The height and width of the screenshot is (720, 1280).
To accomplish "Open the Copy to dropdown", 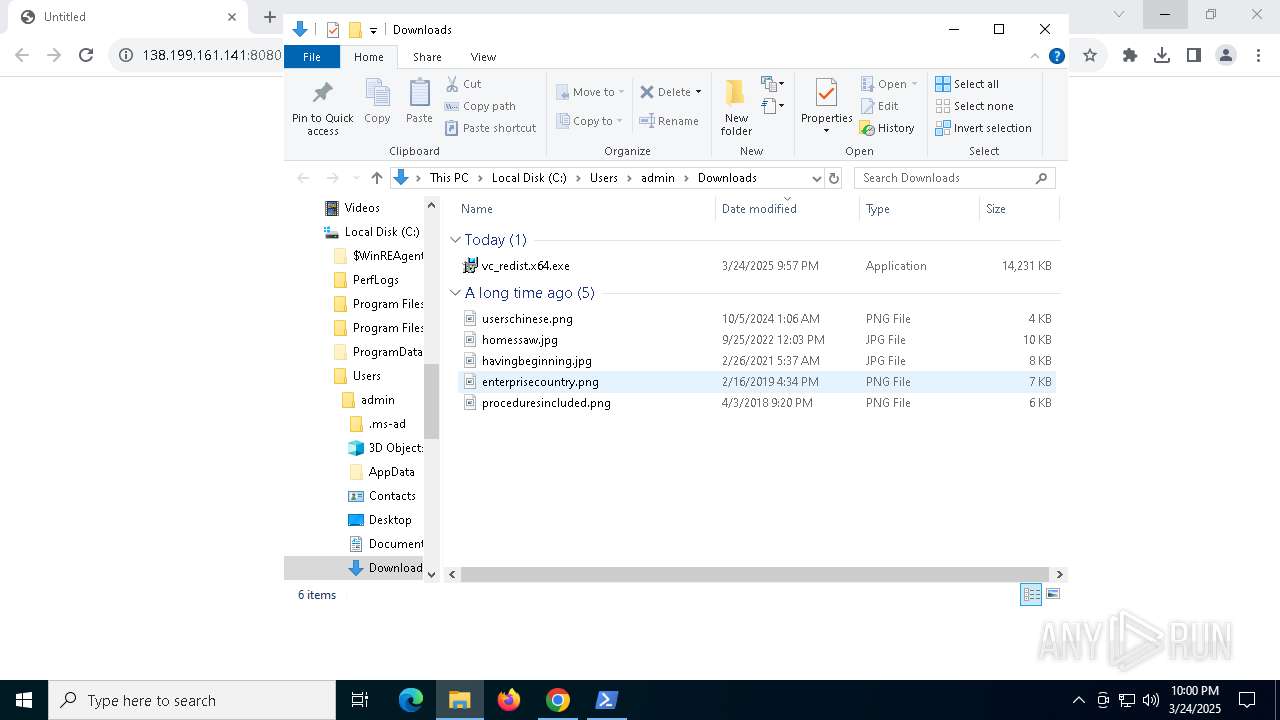I will coord(590,121).
